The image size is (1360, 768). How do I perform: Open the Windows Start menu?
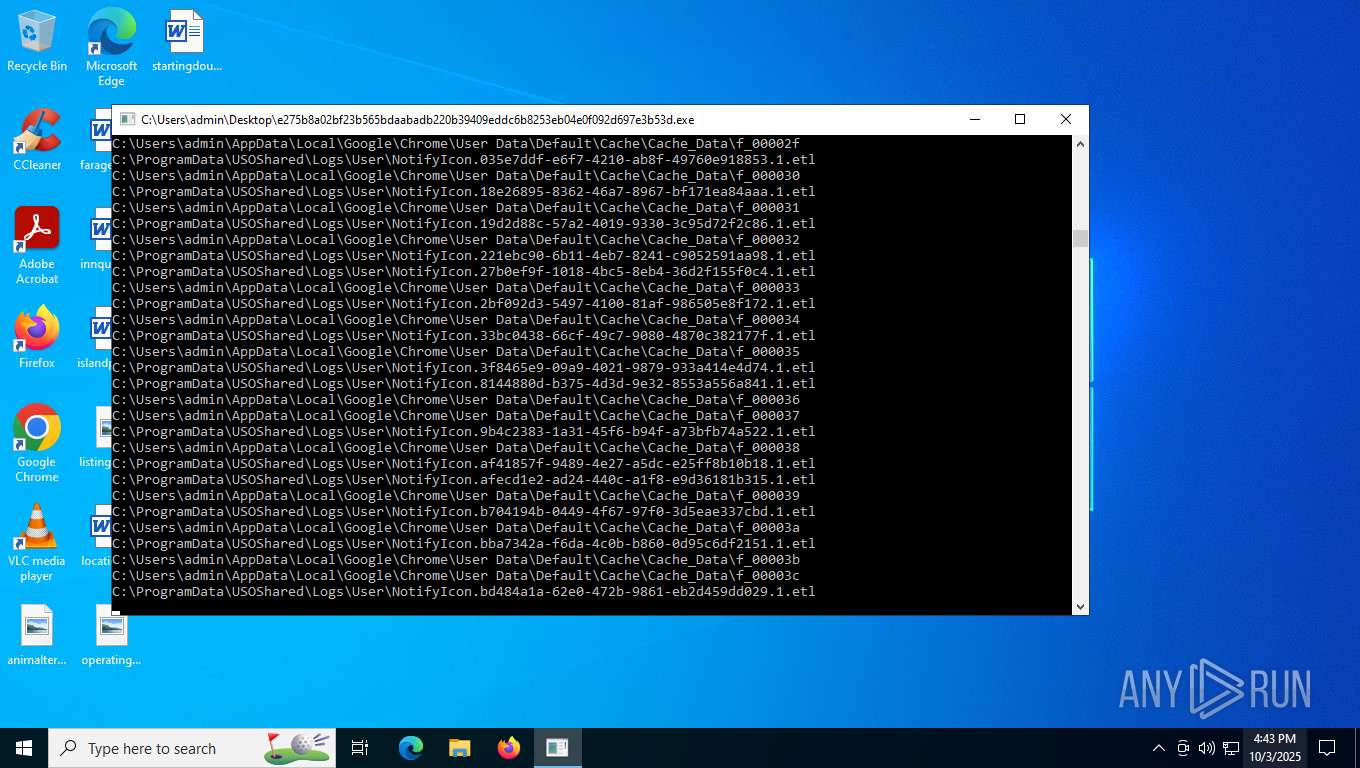24,748
